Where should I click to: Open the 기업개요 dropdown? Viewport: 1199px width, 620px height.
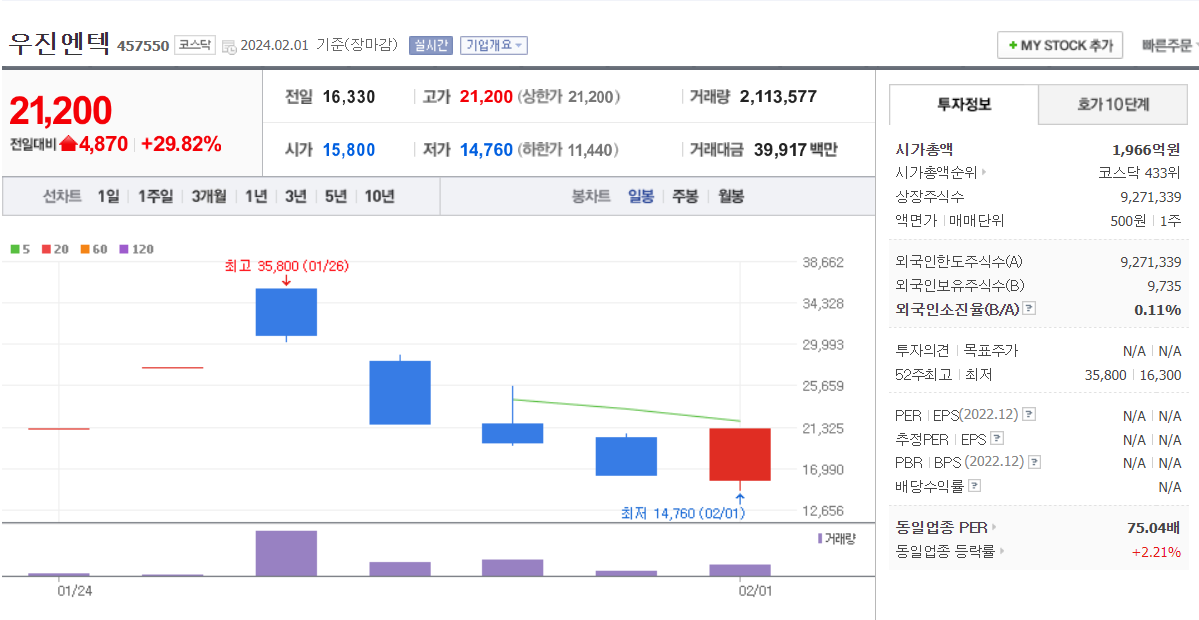(x=494, y=45)
